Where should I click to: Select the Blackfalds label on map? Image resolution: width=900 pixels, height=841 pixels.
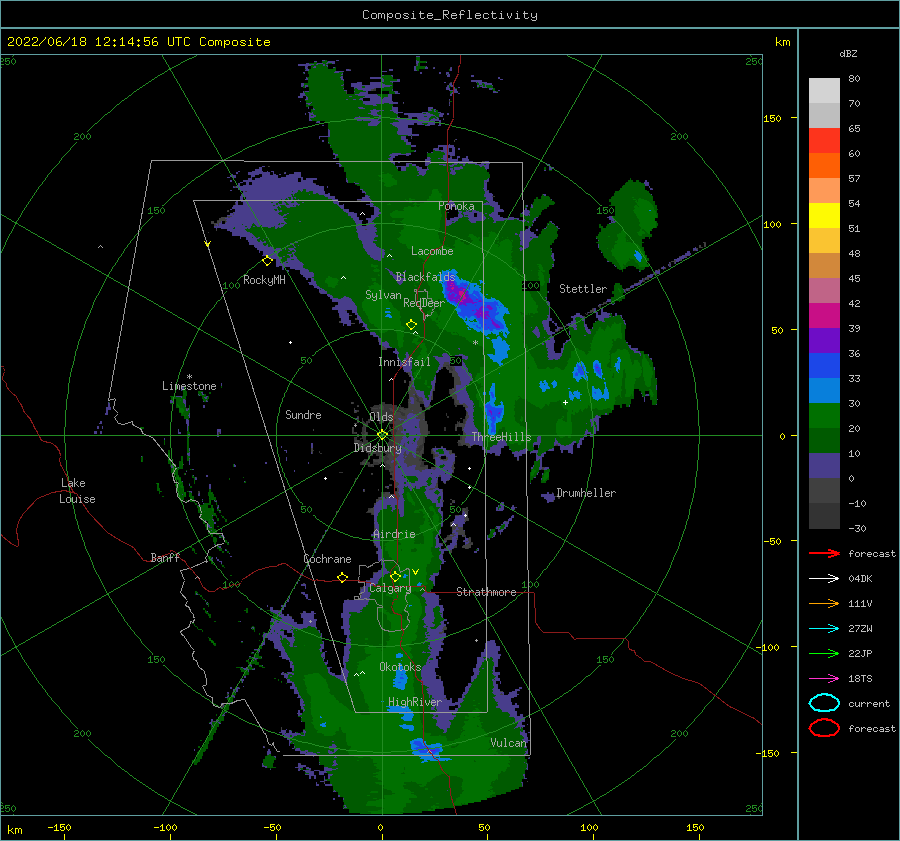pos(425,277)
